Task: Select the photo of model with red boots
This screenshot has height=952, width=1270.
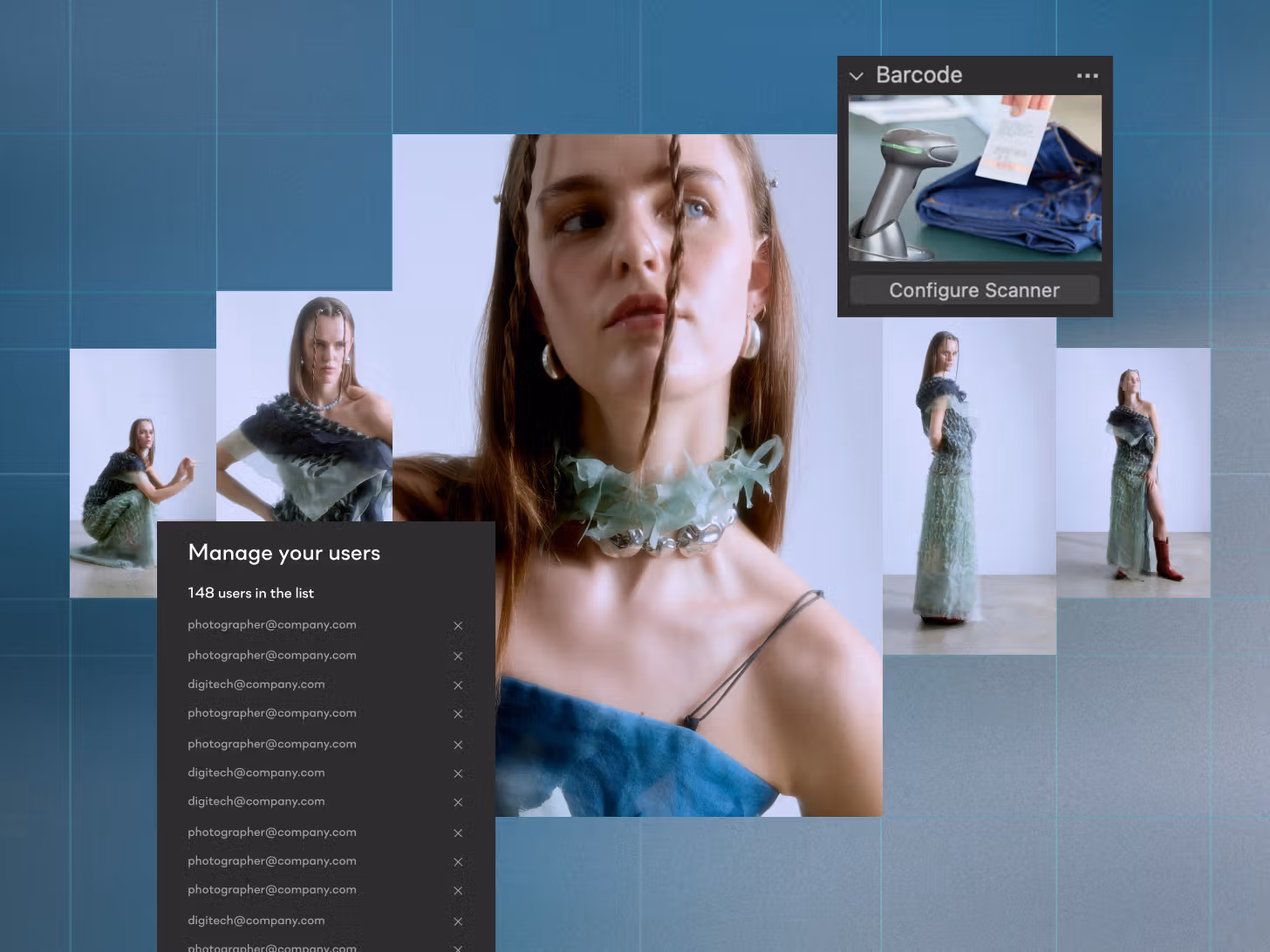Action: pos(1132,473)
